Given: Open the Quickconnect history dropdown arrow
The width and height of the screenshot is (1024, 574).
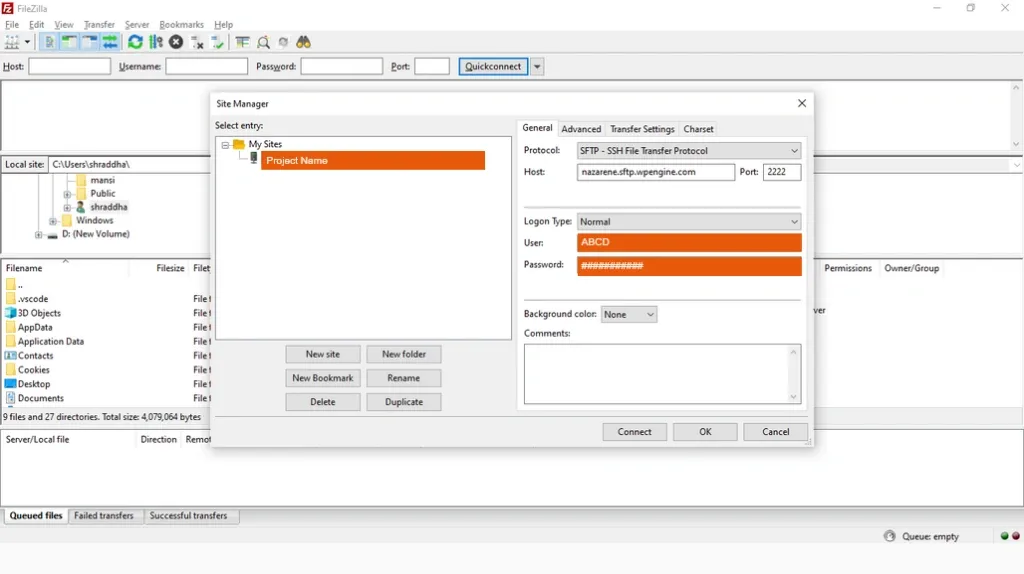Looking at the screenshot, I should click(x=537, y=67).
